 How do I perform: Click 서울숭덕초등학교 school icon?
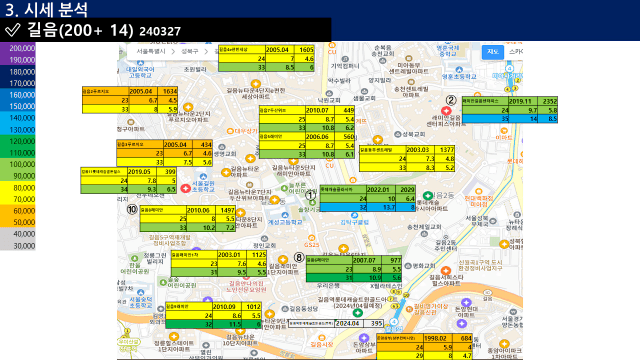point(140,292)
